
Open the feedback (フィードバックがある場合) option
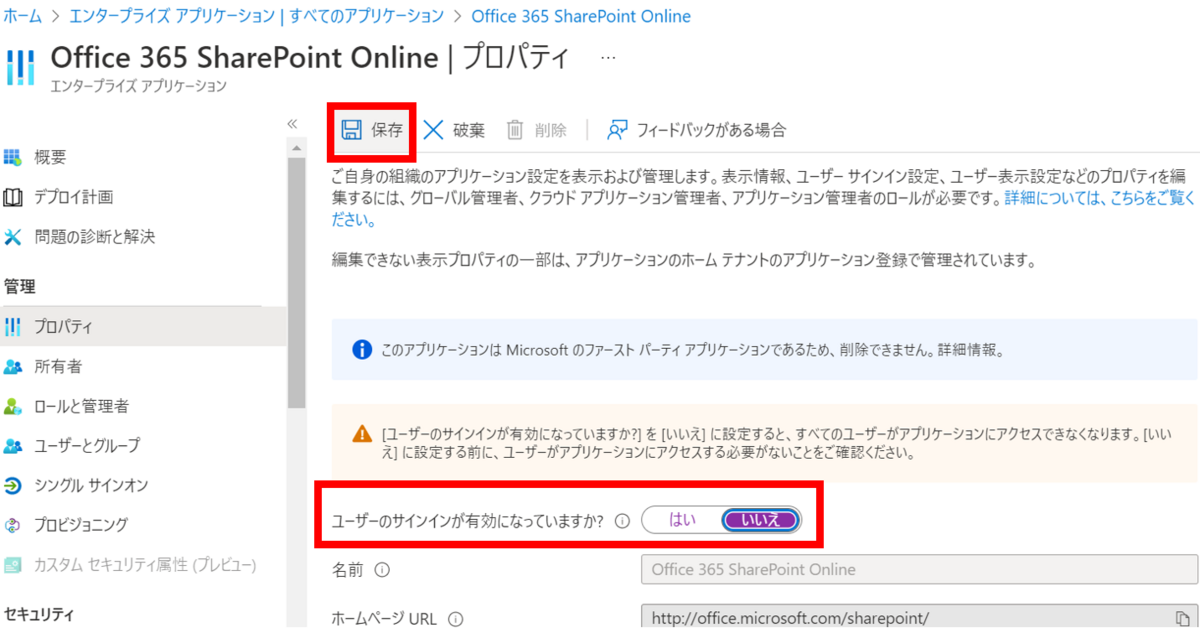pos(697,130)
